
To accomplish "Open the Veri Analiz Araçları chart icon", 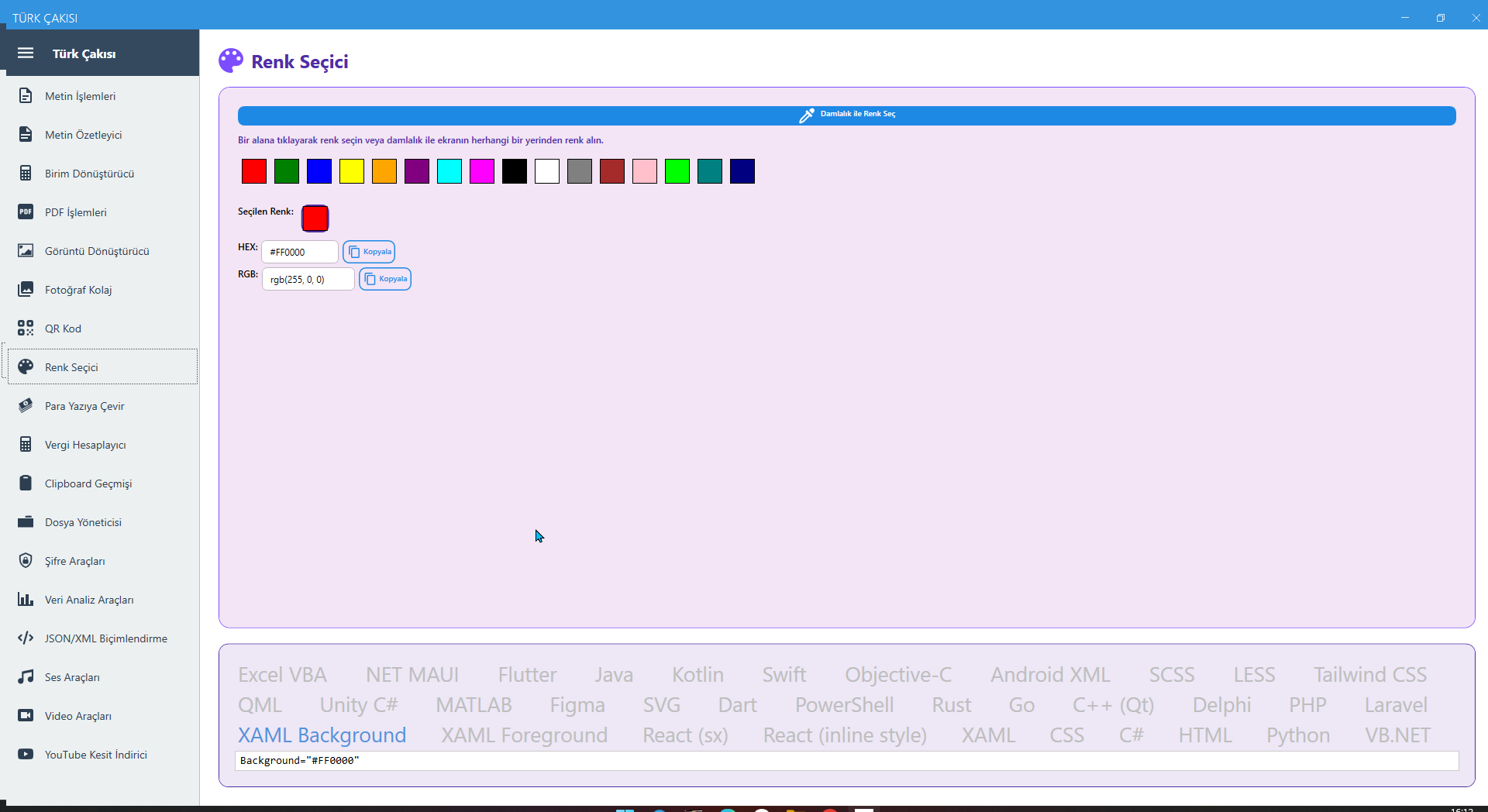I will click(x=26, y=600).
